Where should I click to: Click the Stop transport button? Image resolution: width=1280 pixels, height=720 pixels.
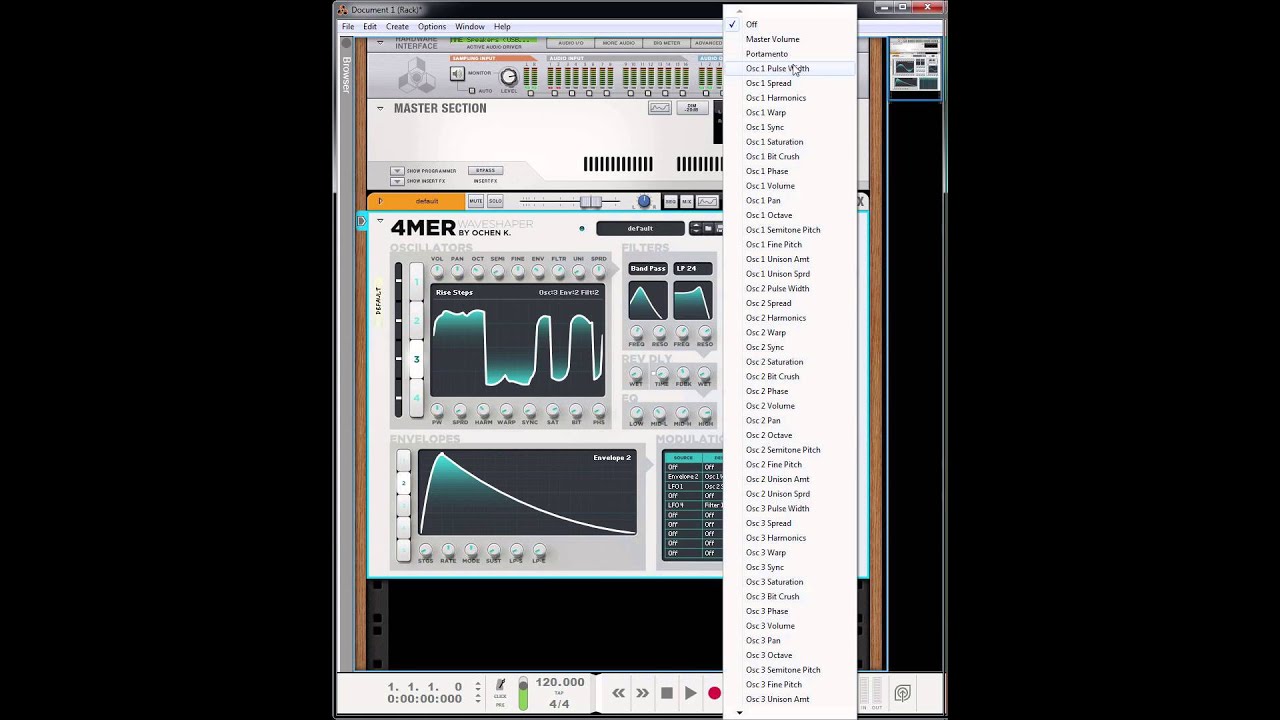[x=667, y=693]
